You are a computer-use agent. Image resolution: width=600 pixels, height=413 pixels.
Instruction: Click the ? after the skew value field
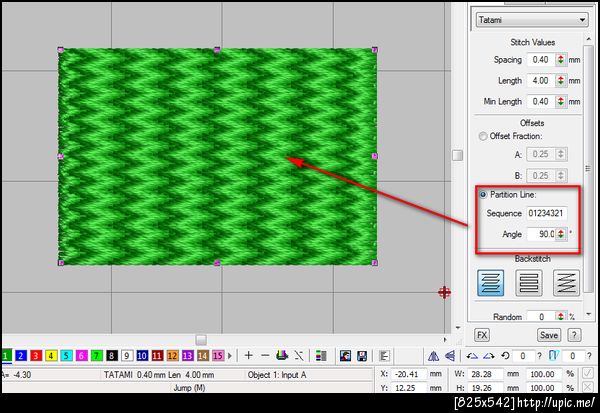pos(589,356)
